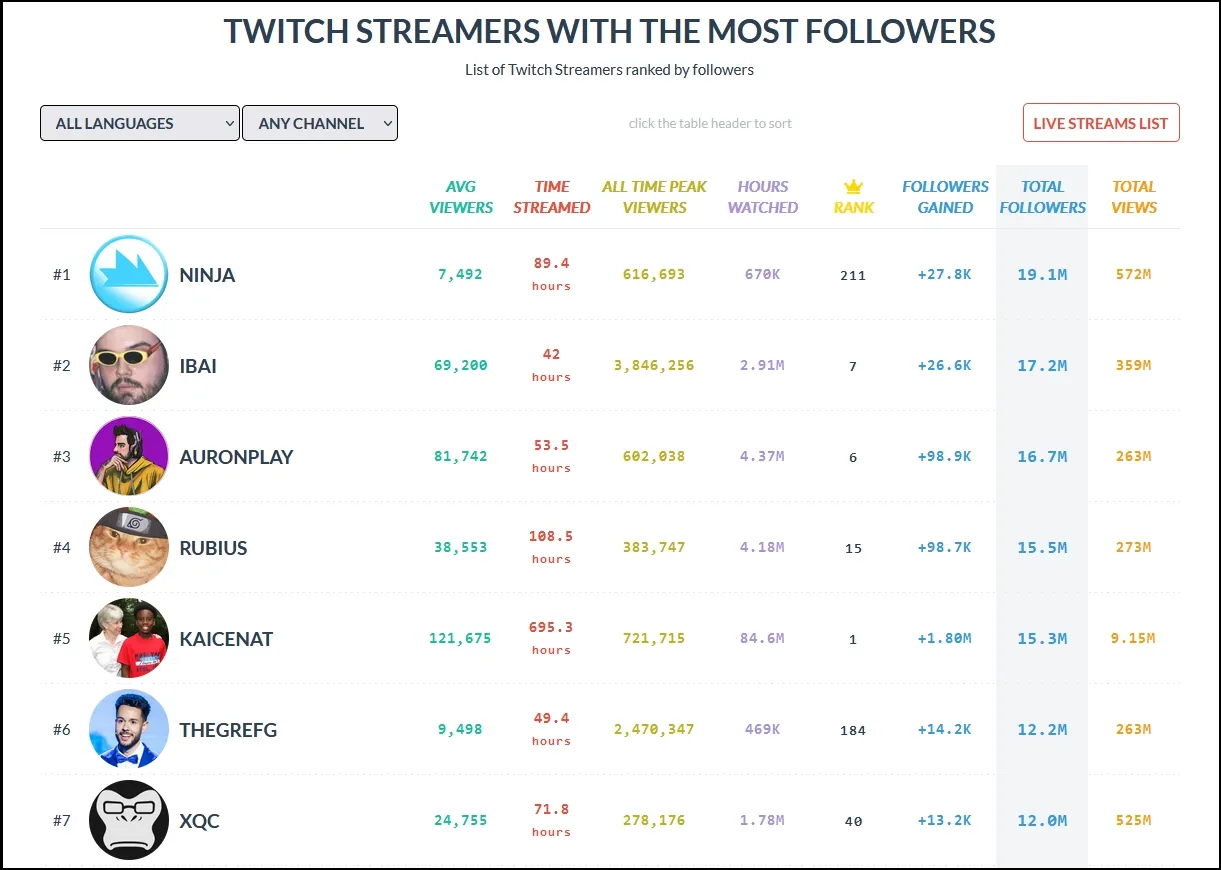1221x870 pixels.
Task: Sort table by Hours Watched
Action: click(x=762, y=197)
